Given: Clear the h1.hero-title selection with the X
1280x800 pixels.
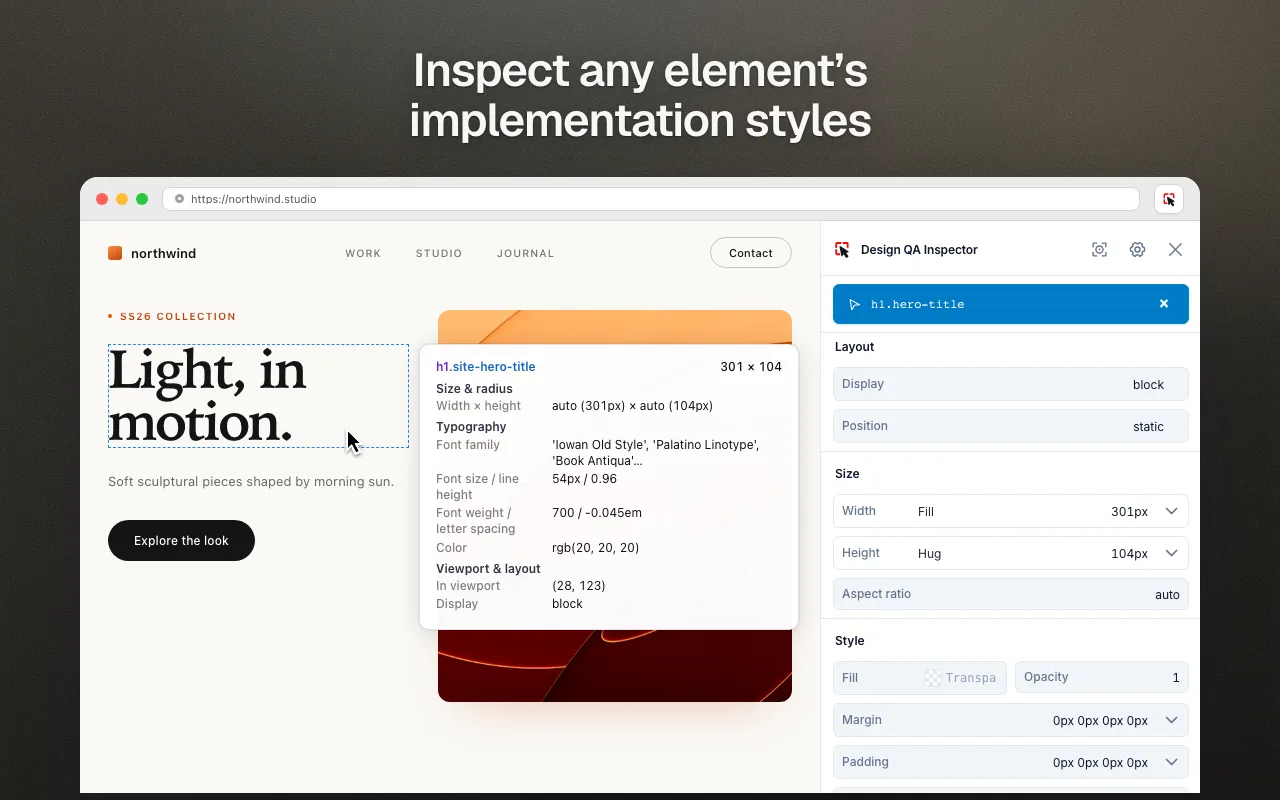Looking at the screenshot, I should coord(1164,304).
